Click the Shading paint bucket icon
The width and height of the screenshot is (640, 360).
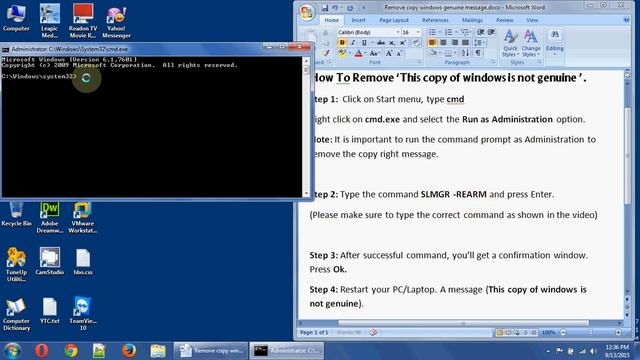click(x=433, y=53)
